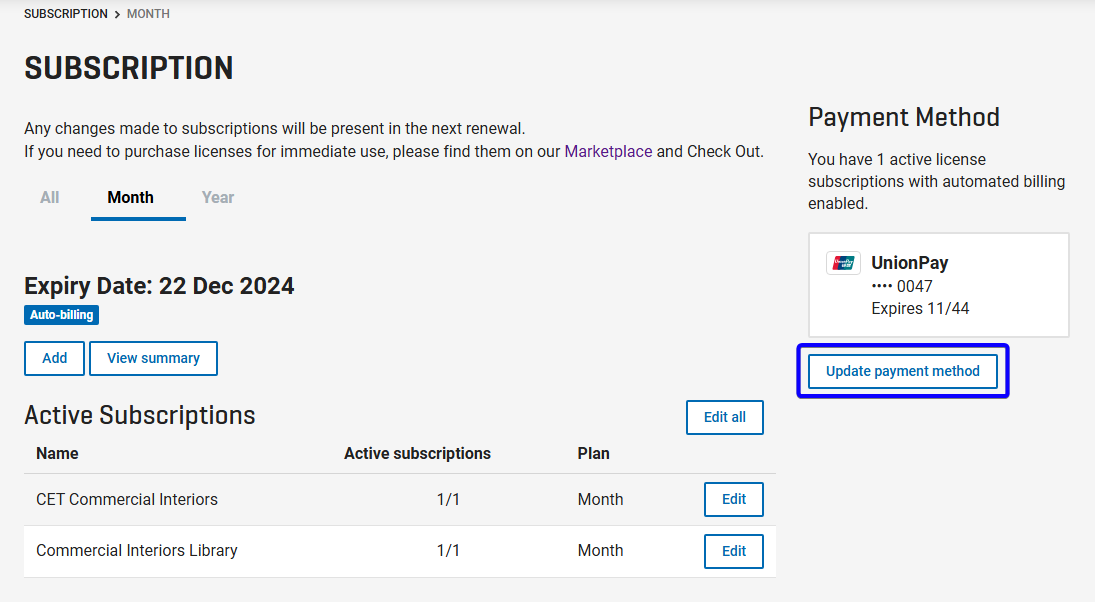Click the CET Commercial Interiors row name
This screenshot has height=602, width=1095.
(127, 499)
